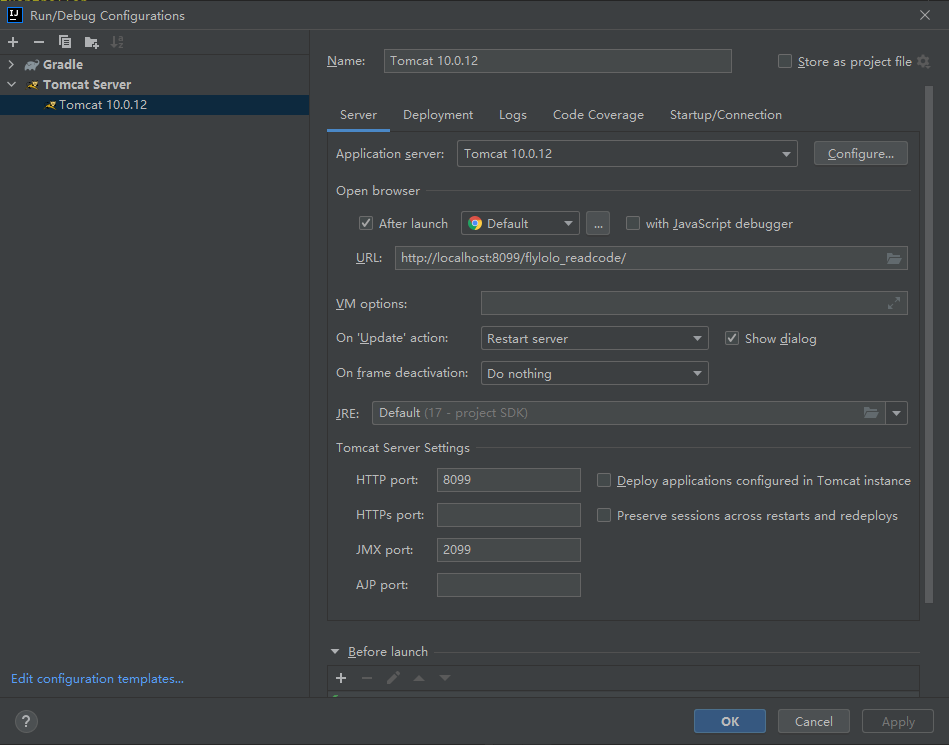Viewport: 949px width, 745px height.
Task: Remove the Before launch task
Action: coord(367,678)
